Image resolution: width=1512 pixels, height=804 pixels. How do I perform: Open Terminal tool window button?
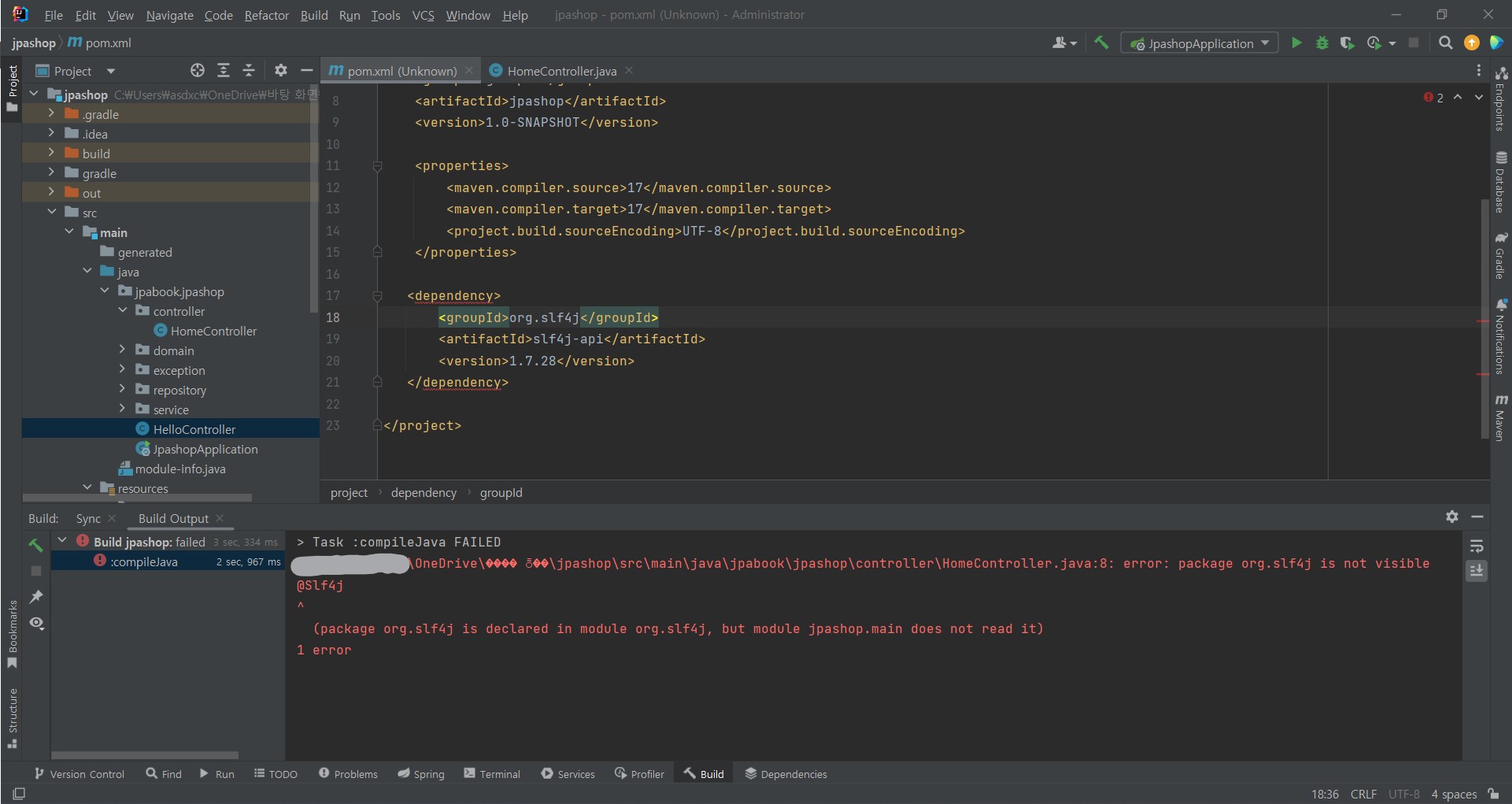(x=492, y=774)
